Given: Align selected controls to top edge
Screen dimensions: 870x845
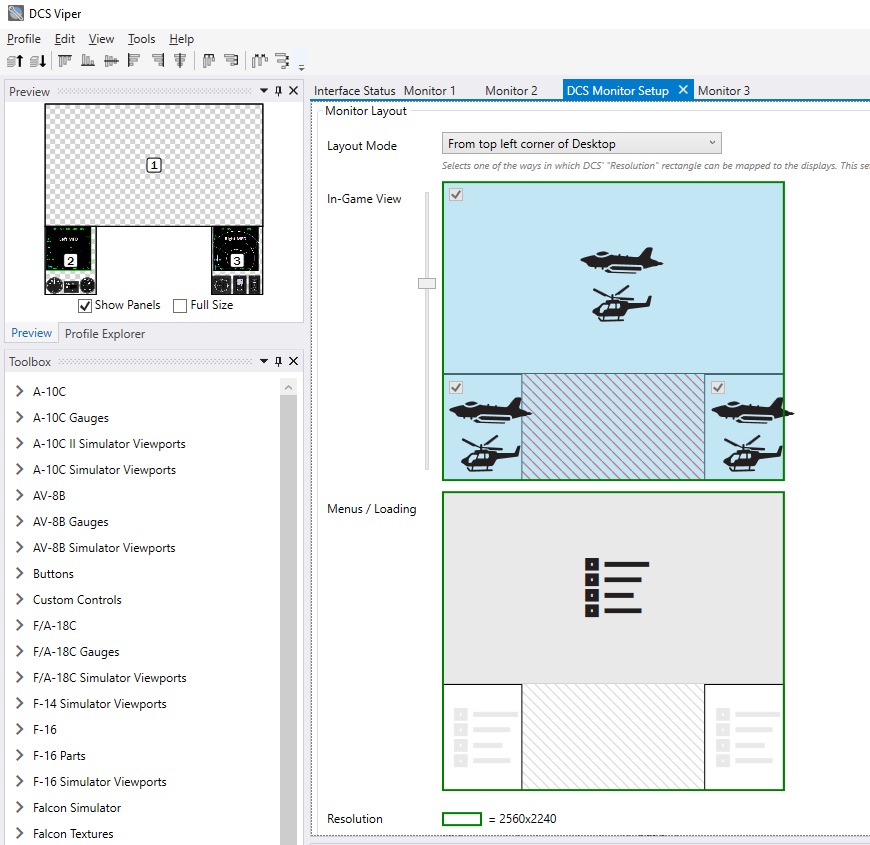Looking at the screenshot, I should (65, 60).
